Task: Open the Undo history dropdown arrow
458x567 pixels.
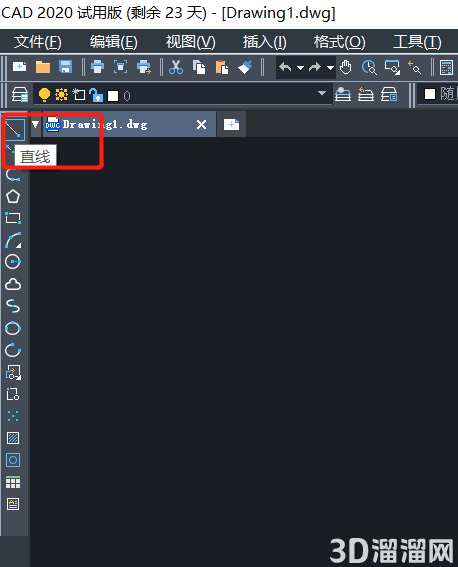Action: [300, 68]
